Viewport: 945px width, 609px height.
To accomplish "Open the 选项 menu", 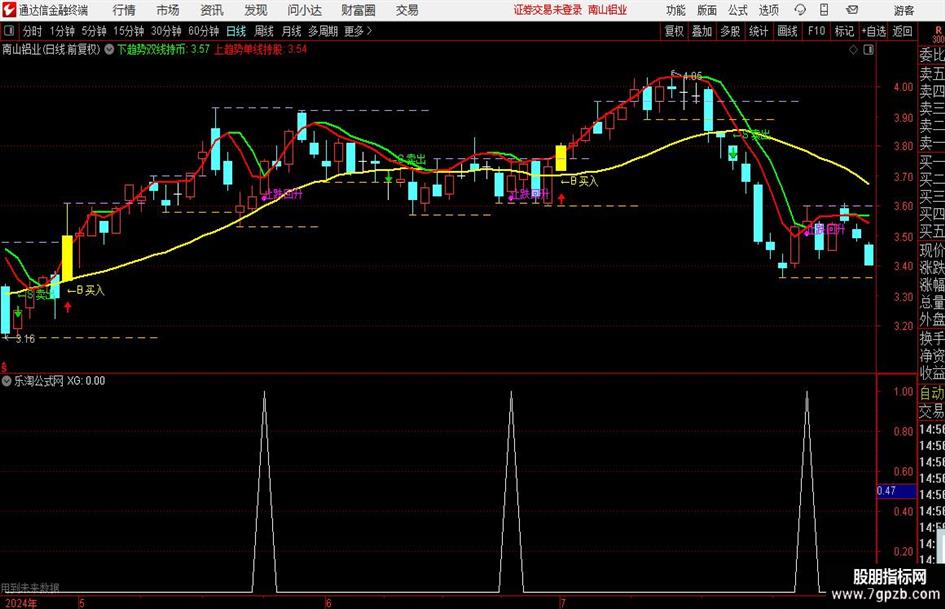I will pyautogui.click(x=768, y=10).
